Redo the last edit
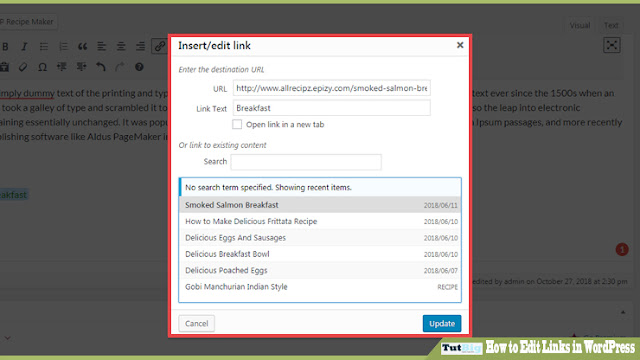This screenshot has height=360, width=640. pyautogui.click(x=120, y=67)
